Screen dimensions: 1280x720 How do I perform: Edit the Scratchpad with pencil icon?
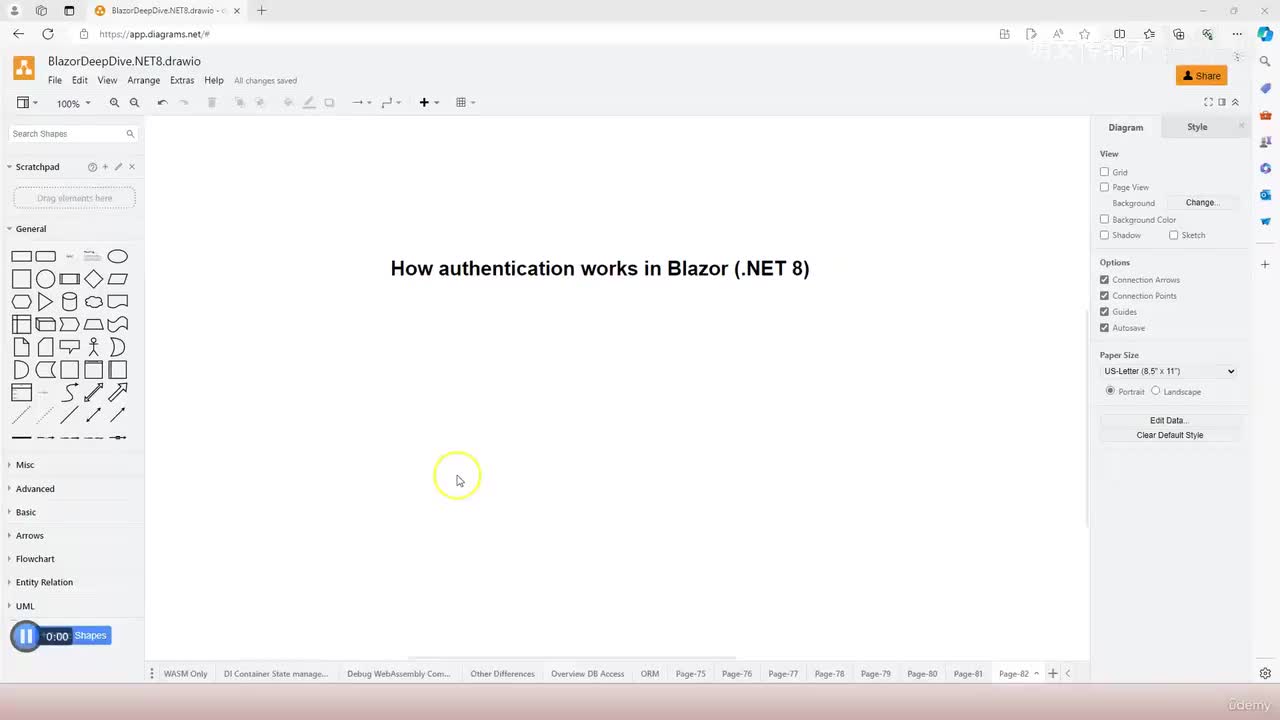coord(118,167)
